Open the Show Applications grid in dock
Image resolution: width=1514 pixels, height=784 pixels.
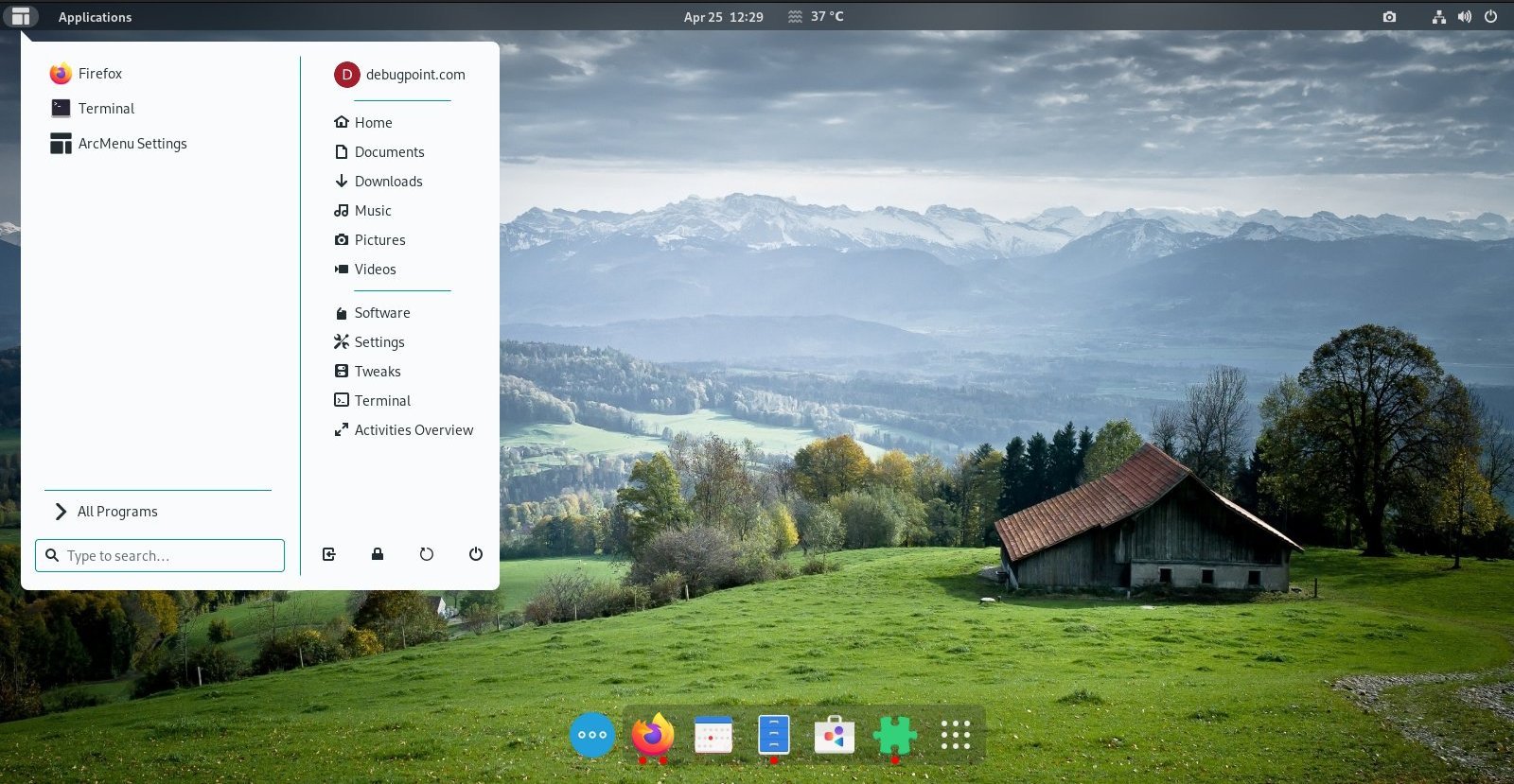tap(955, 735)
